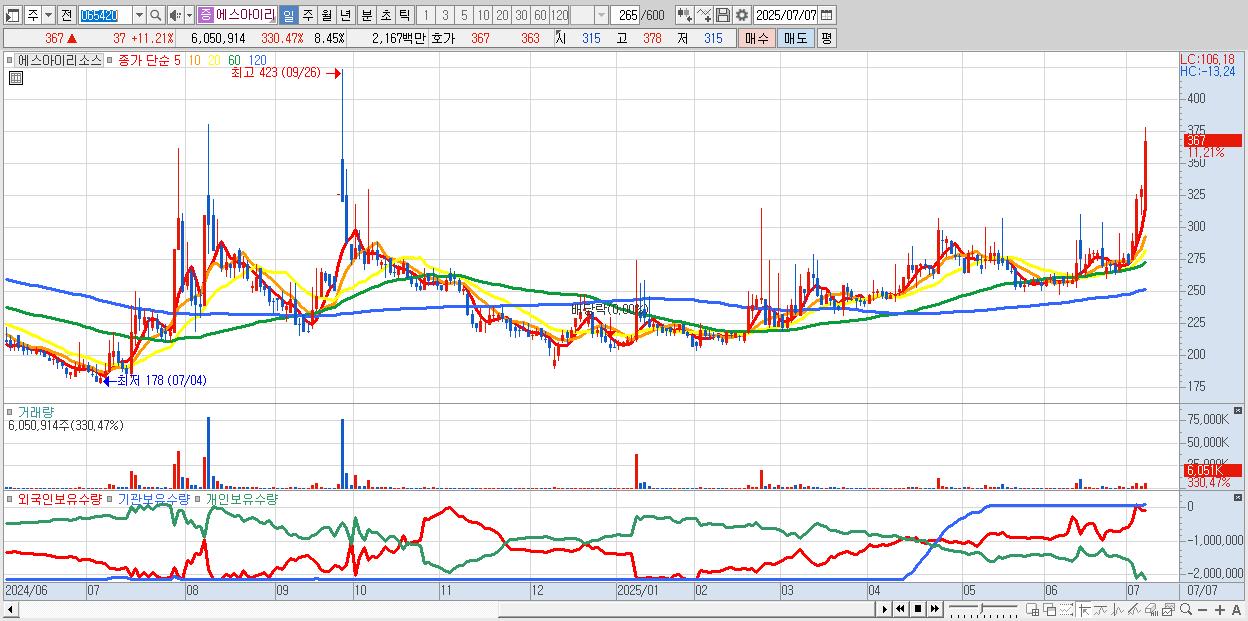Toggle the 에스아이리소스 series label checkbox
Image resolution: width=1248 pixels, height=621 pixels.
click(x=11, y=60)
